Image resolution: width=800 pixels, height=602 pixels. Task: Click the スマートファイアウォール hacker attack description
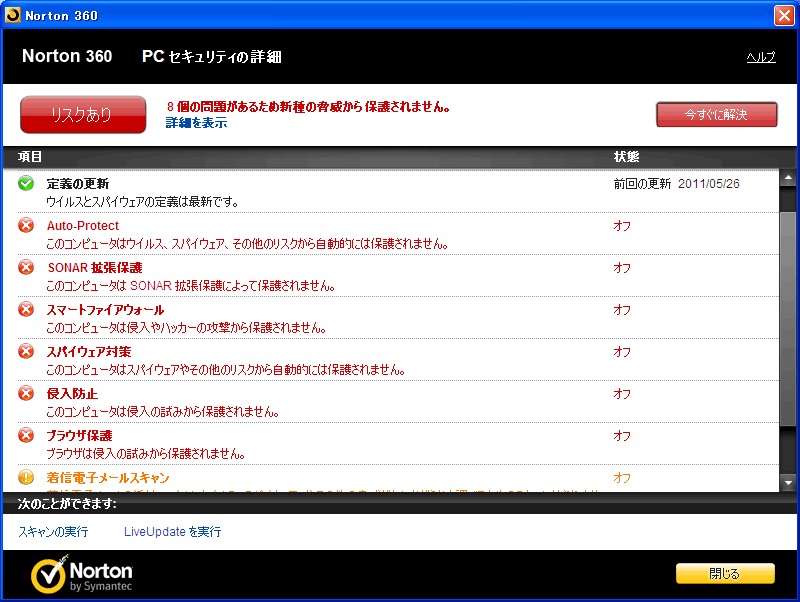click(186, 328)
